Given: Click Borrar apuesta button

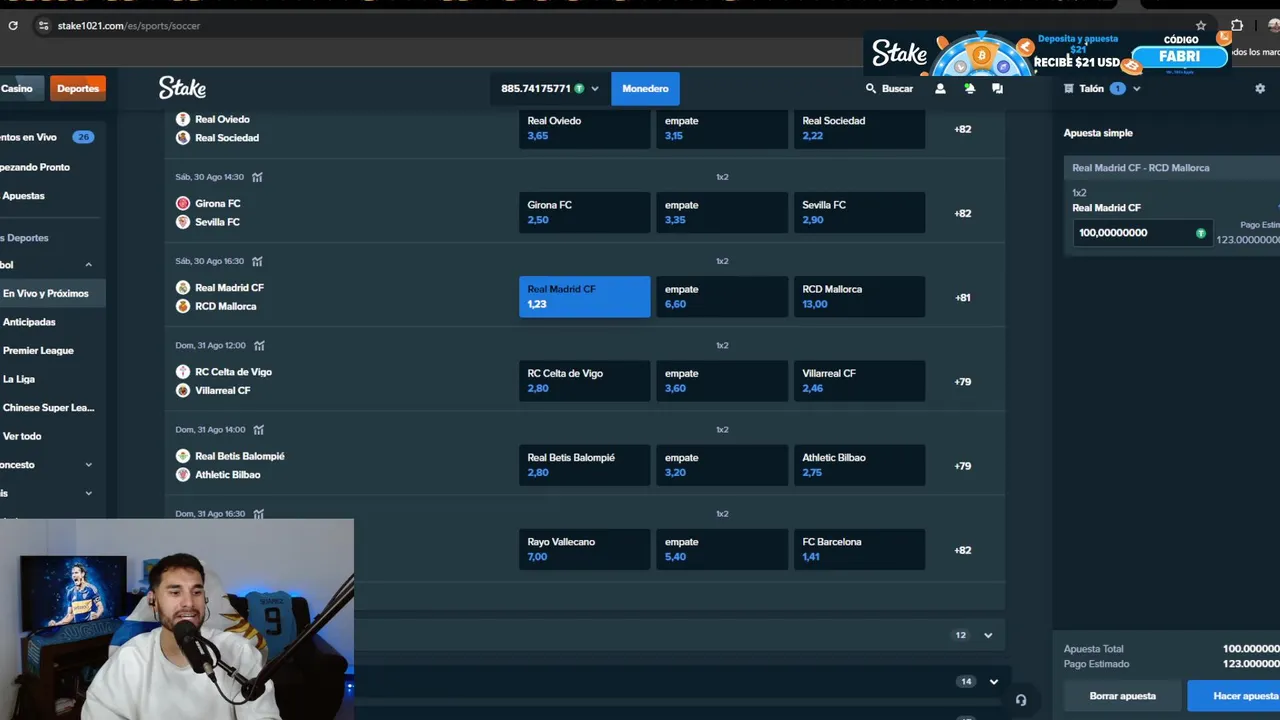Looking at the screenshot, I should (x=1122, y=696).
